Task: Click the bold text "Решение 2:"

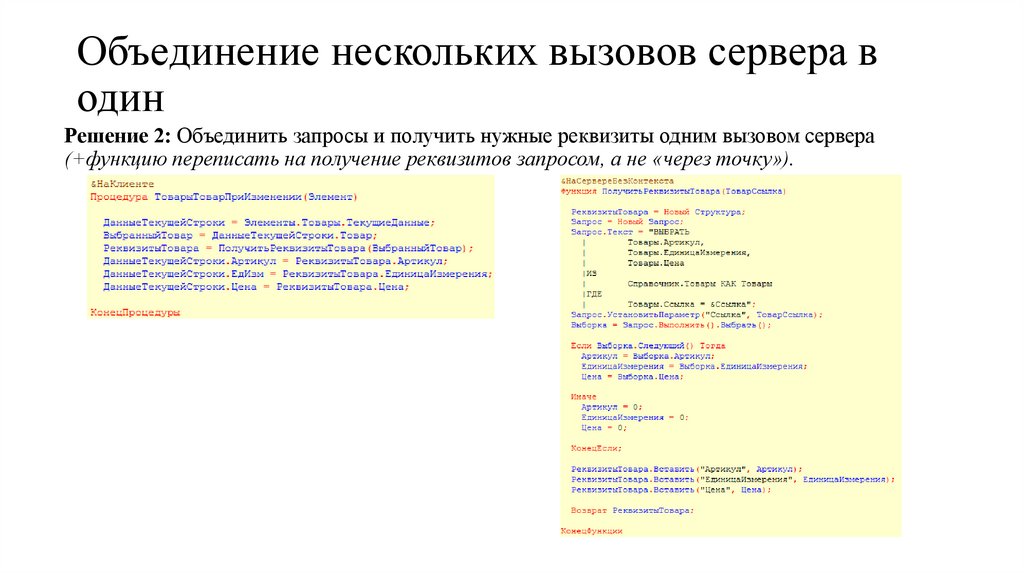Action: point(117,136)
